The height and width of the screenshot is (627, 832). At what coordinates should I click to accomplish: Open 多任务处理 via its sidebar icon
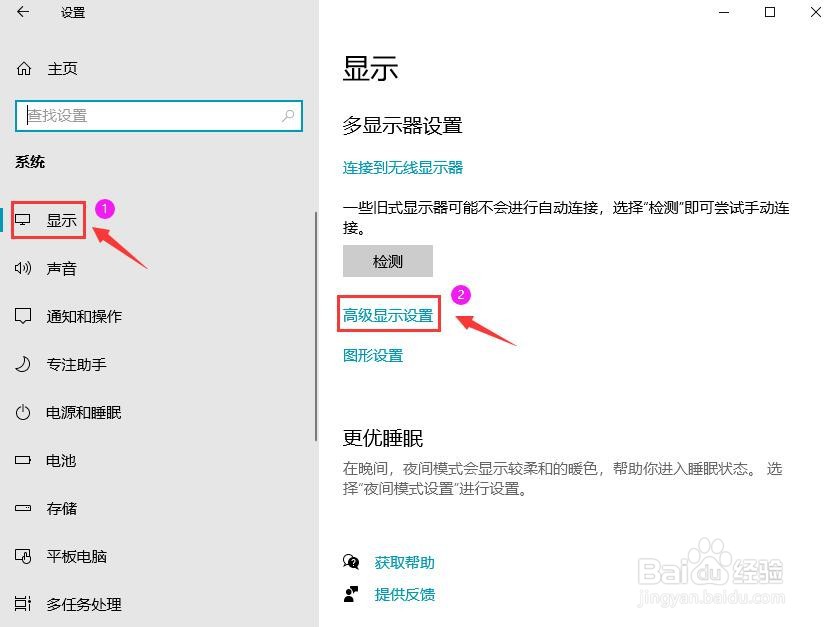(25, 604)
